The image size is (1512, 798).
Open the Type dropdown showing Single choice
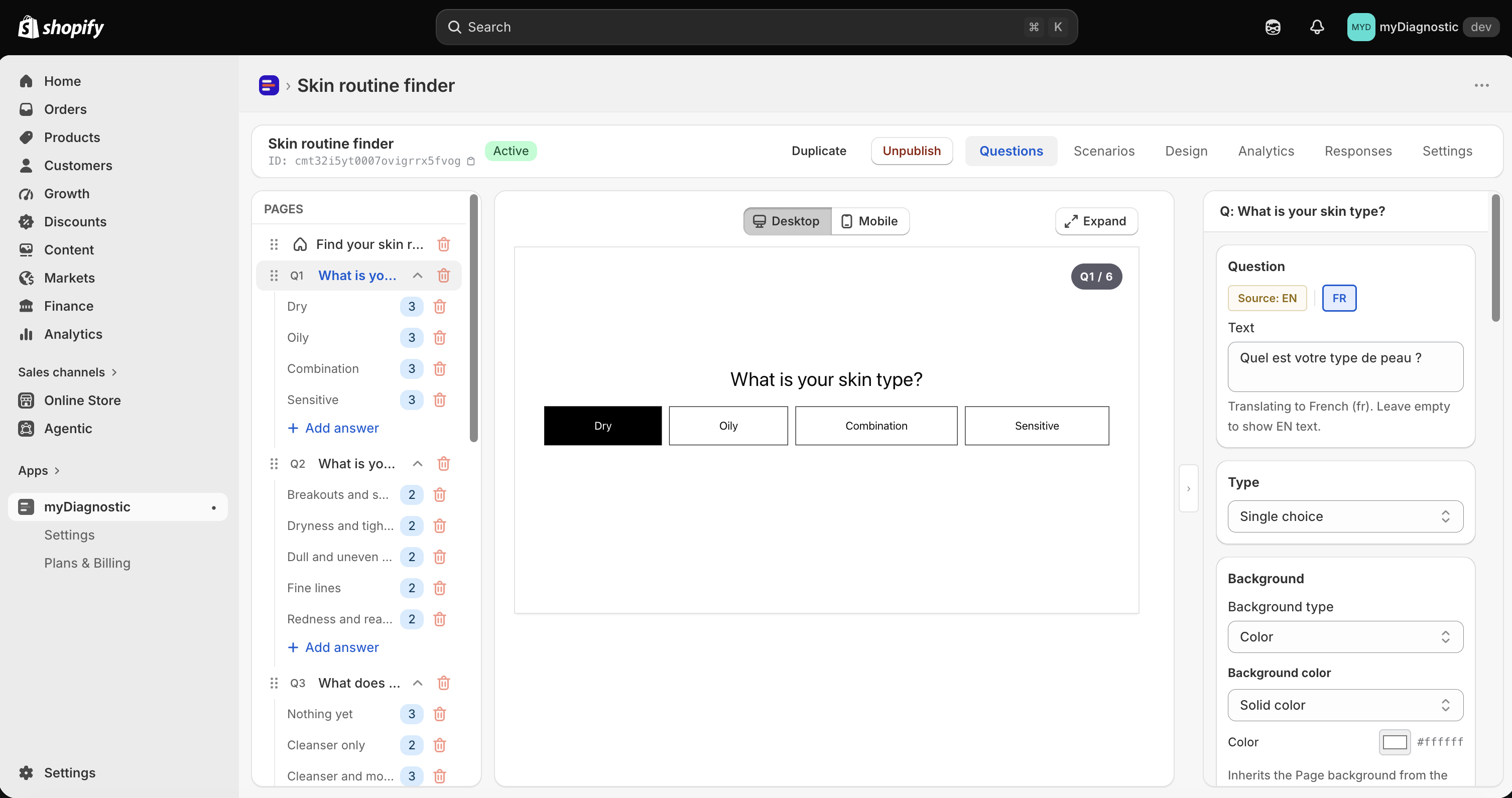pyautogui.click(x=1345, y=516)
